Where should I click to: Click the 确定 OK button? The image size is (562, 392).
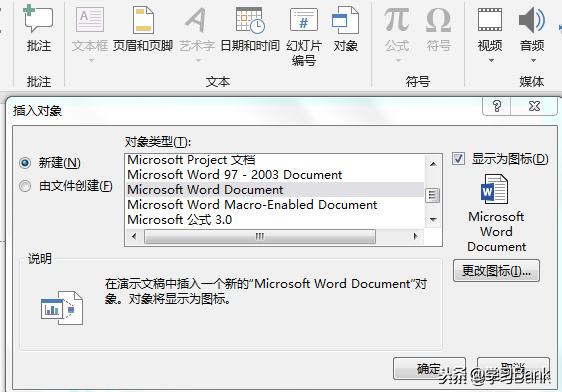click(x=429, y=368)
